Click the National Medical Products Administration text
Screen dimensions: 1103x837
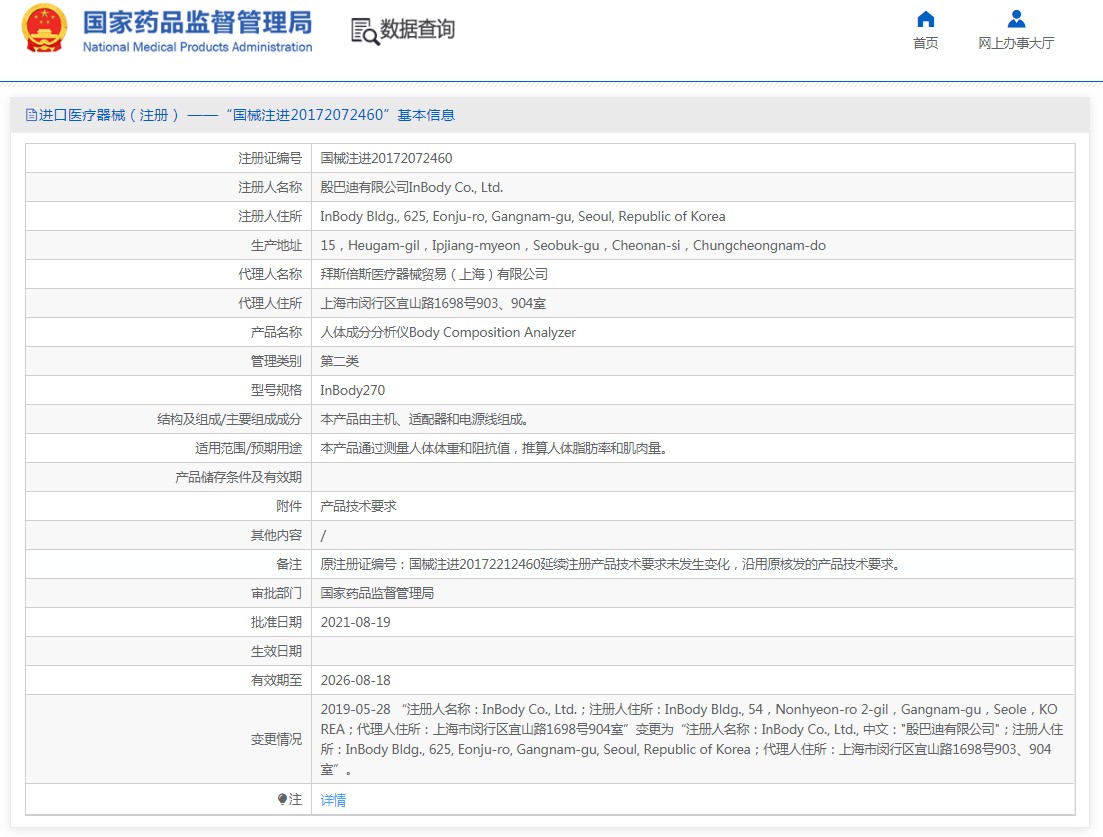tap(197, 47)
